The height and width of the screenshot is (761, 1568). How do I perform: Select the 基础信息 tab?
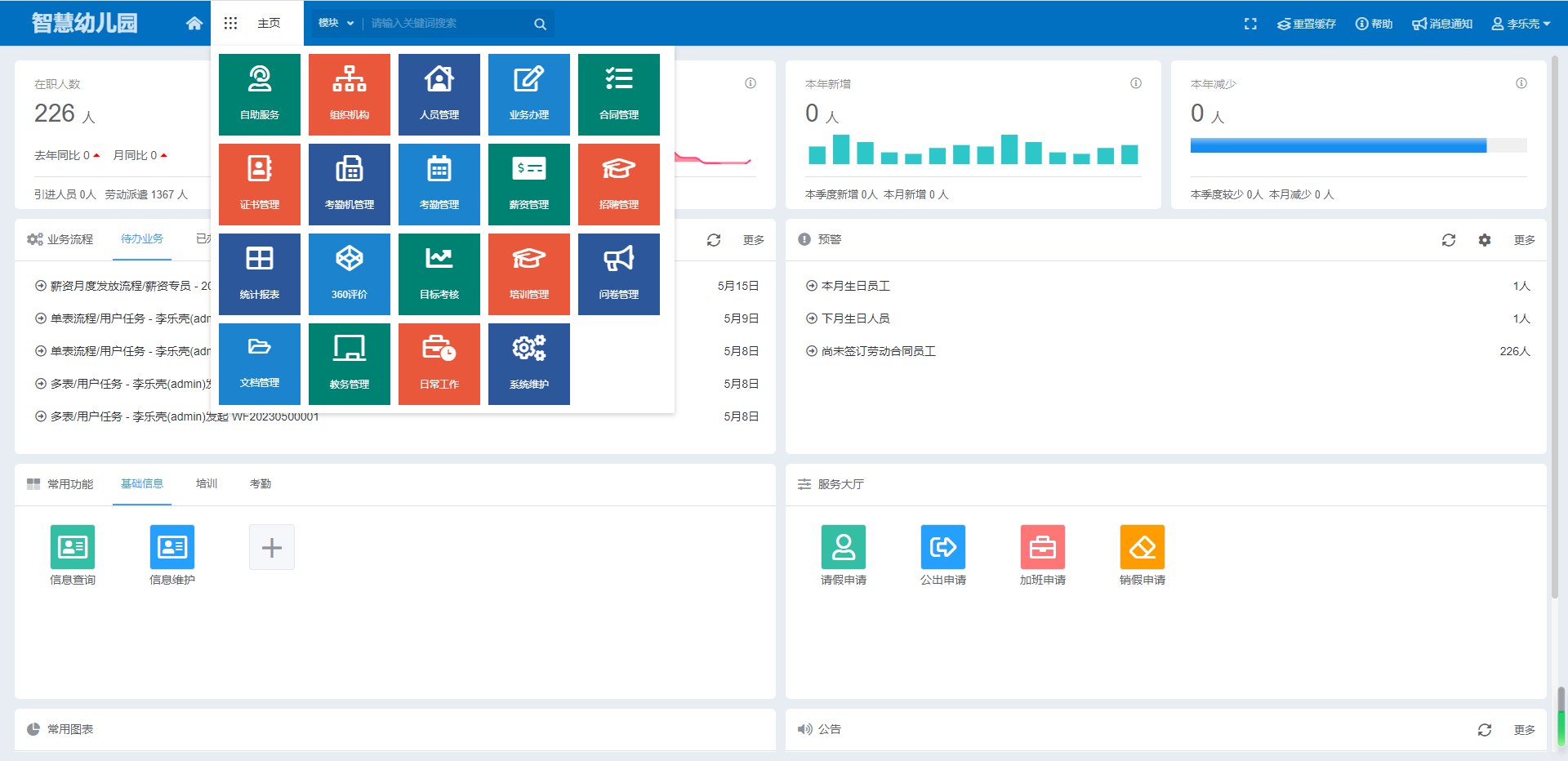tap(142, 483)
